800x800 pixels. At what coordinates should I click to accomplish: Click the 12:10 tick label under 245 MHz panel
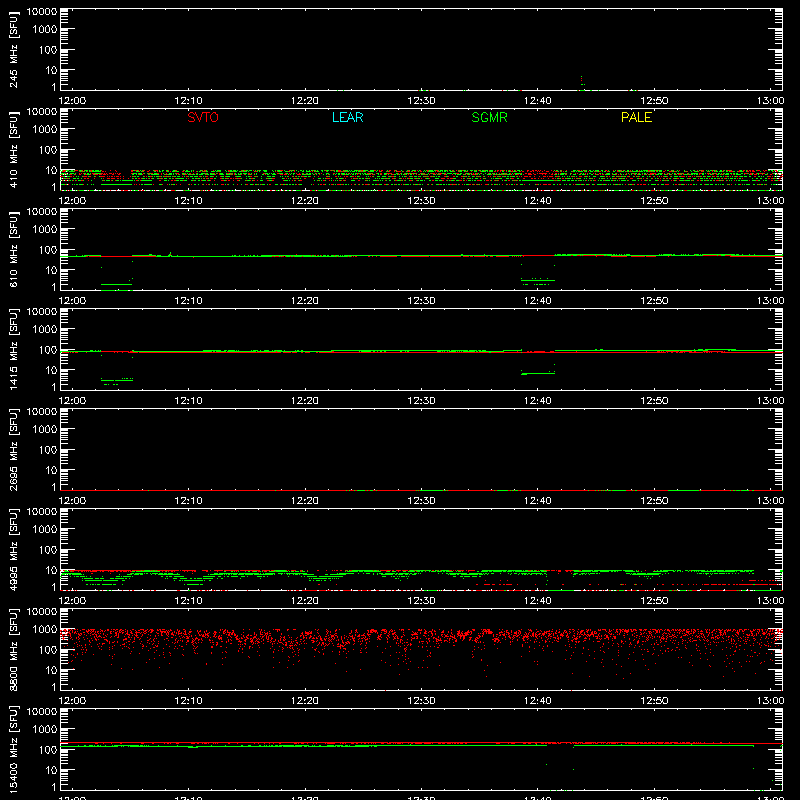click(x=188, y=101)
